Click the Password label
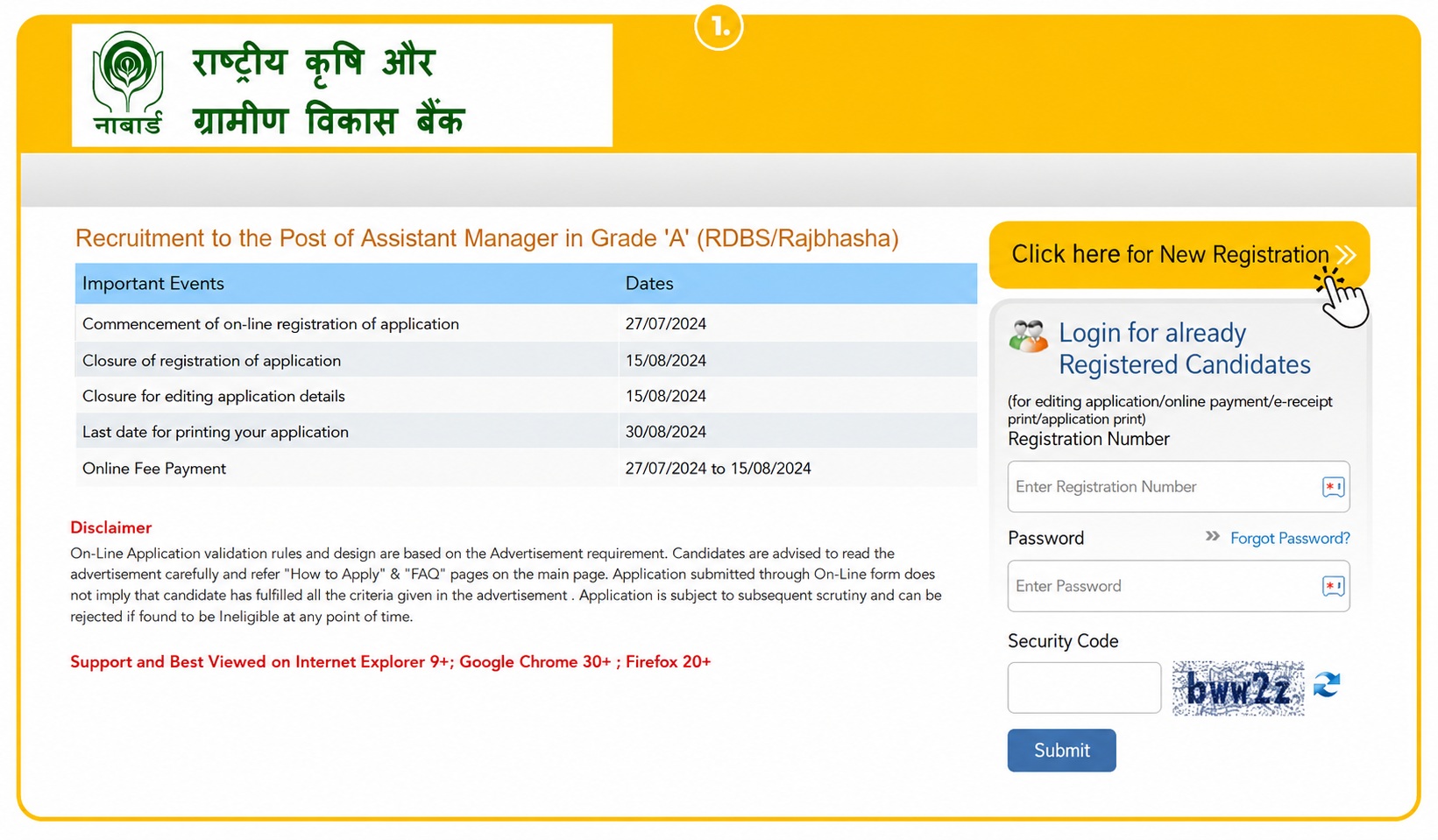 pos(1045,538)
